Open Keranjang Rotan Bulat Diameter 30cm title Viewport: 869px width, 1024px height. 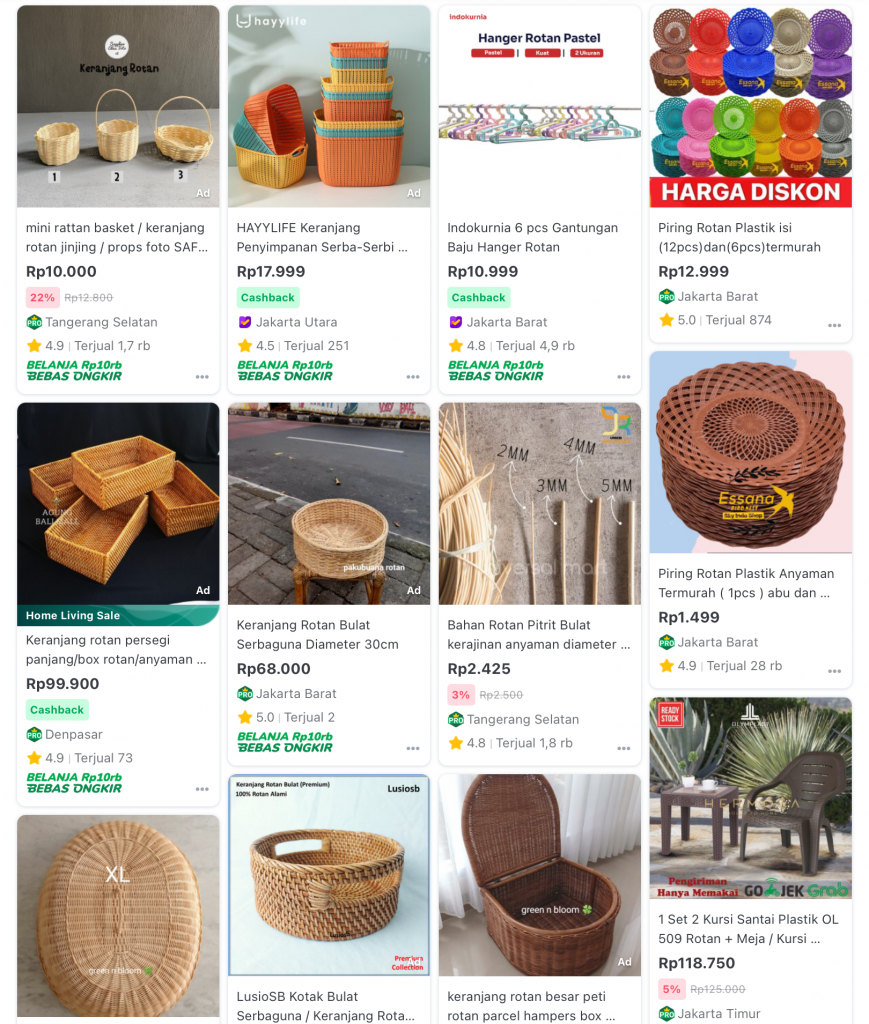317,634
